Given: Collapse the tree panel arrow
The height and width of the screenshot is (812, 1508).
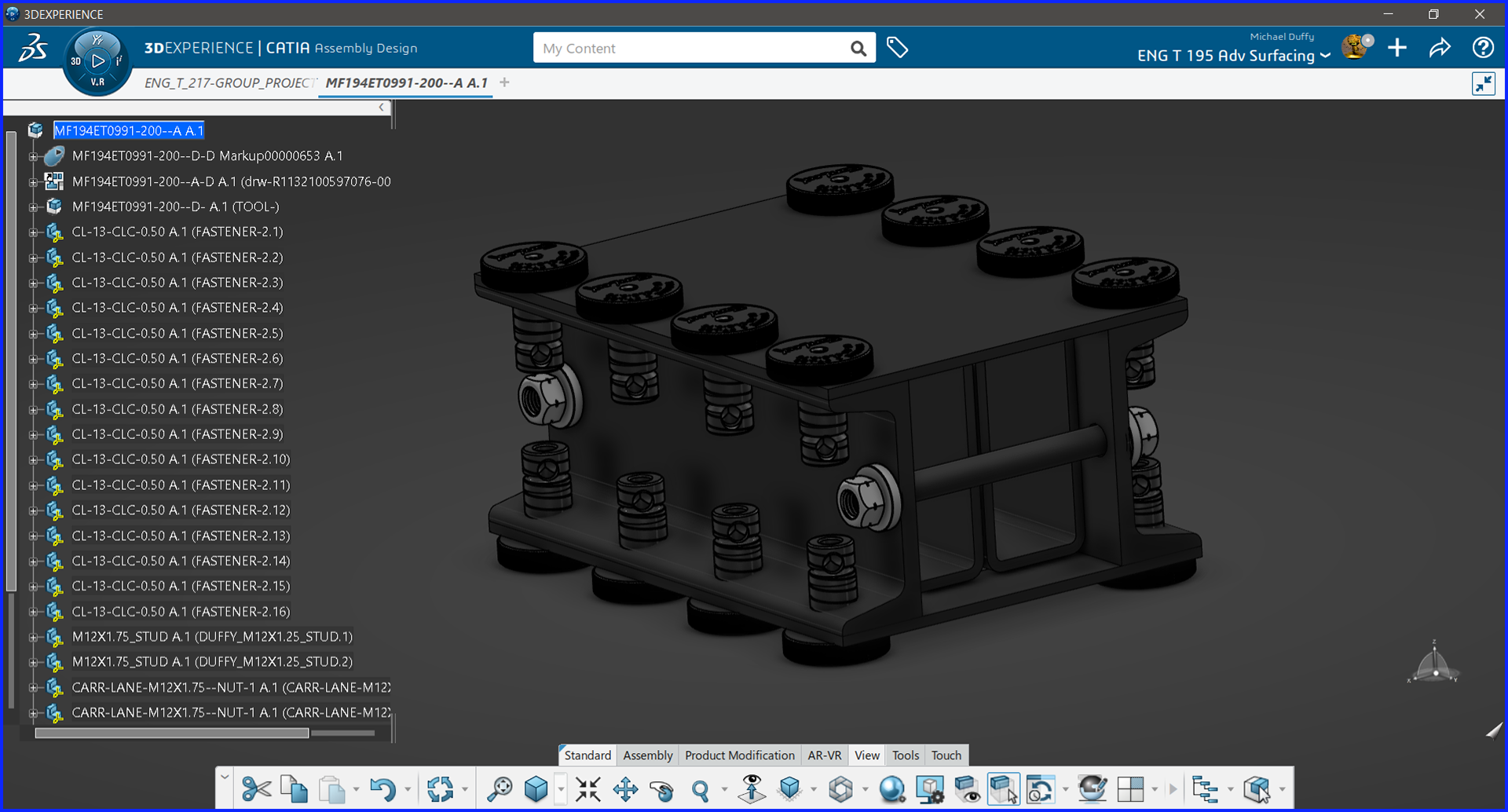Looking at the screenshot, I should coord(382,108).
